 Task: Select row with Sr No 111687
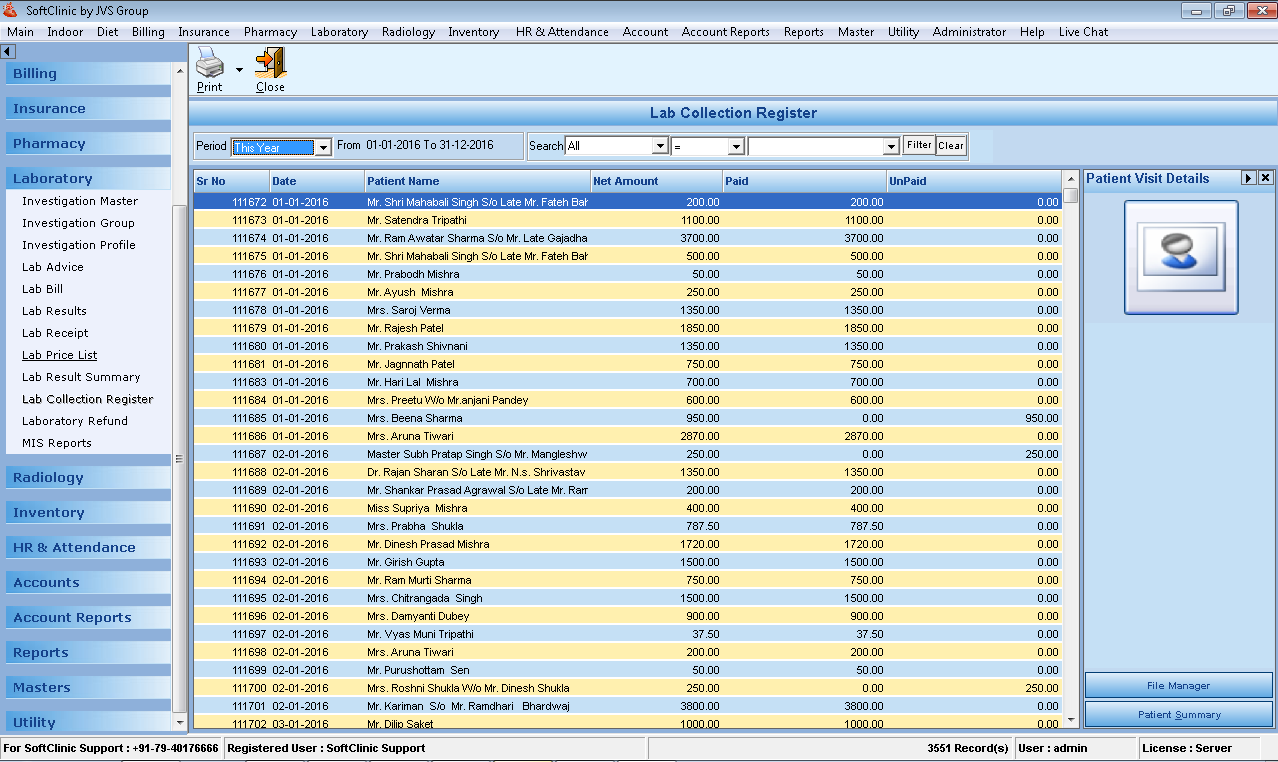pos(627,454)
